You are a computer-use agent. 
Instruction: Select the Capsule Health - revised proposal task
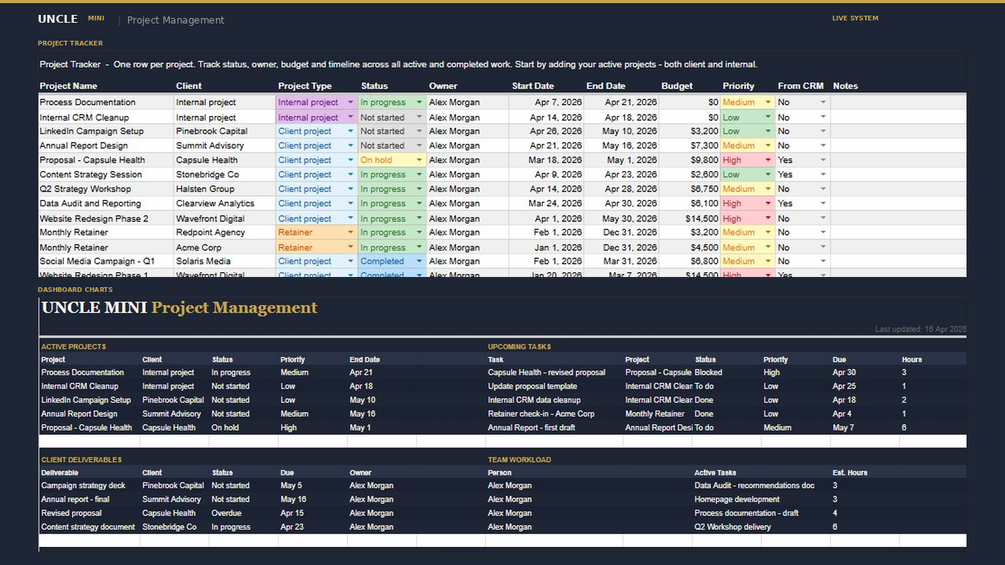click(x=546, y=372)
